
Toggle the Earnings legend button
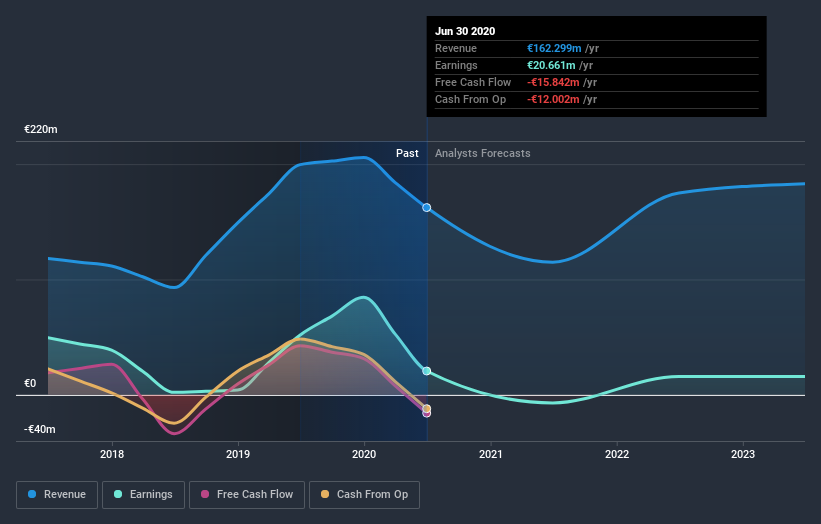[x=143, y=495]
